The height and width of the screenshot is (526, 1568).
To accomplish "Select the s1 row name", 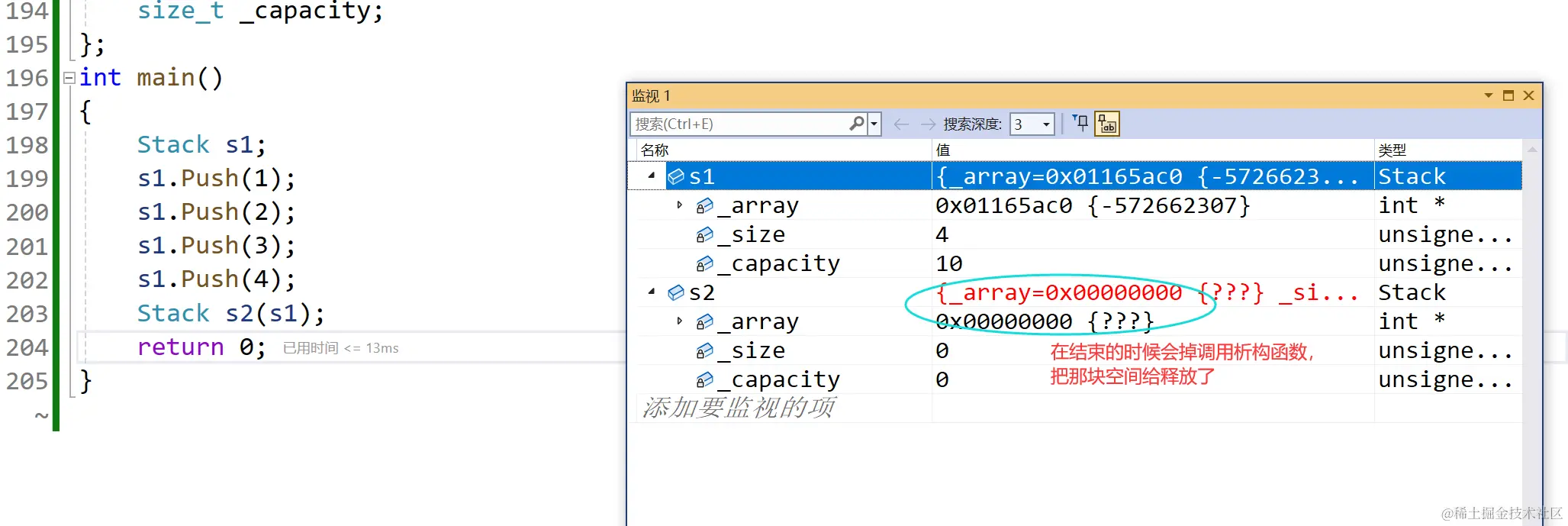I will click(x=702, y=176).
